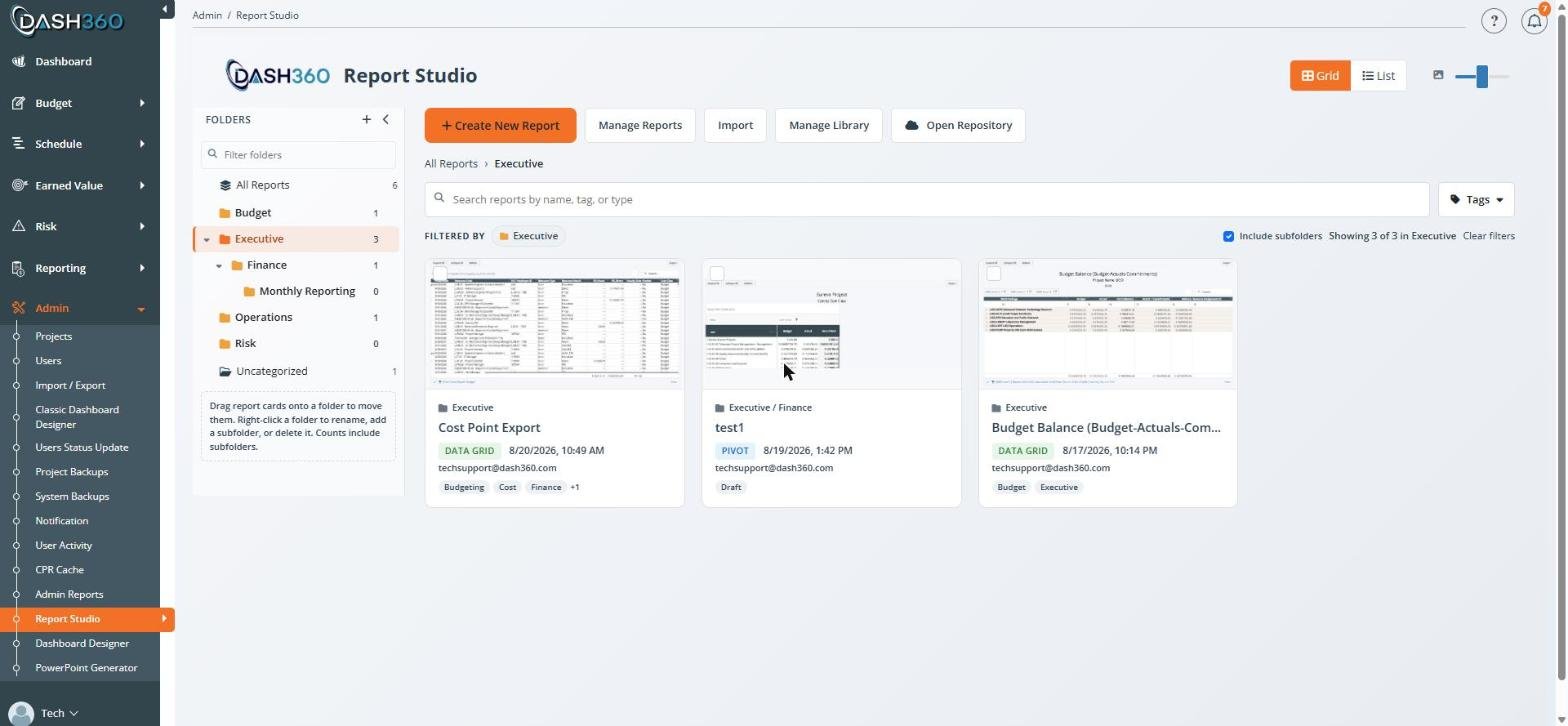1568x726 pixels.
Task: Open Projects in the Admin menu
Action: (x=54, y=336)
